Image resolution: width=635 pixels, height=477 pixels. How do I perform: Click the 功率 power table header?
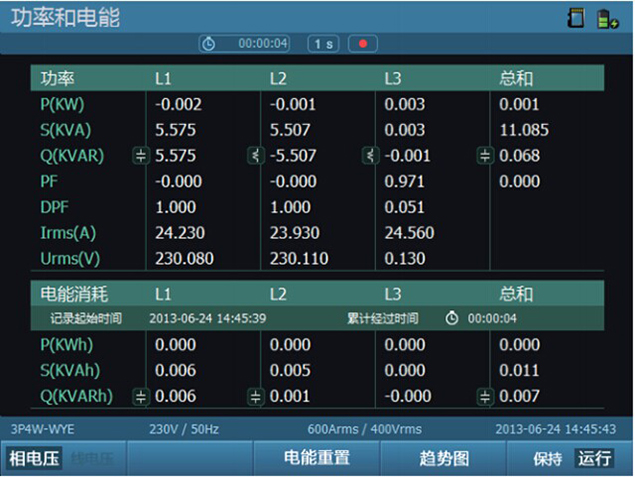click(58, 78)
